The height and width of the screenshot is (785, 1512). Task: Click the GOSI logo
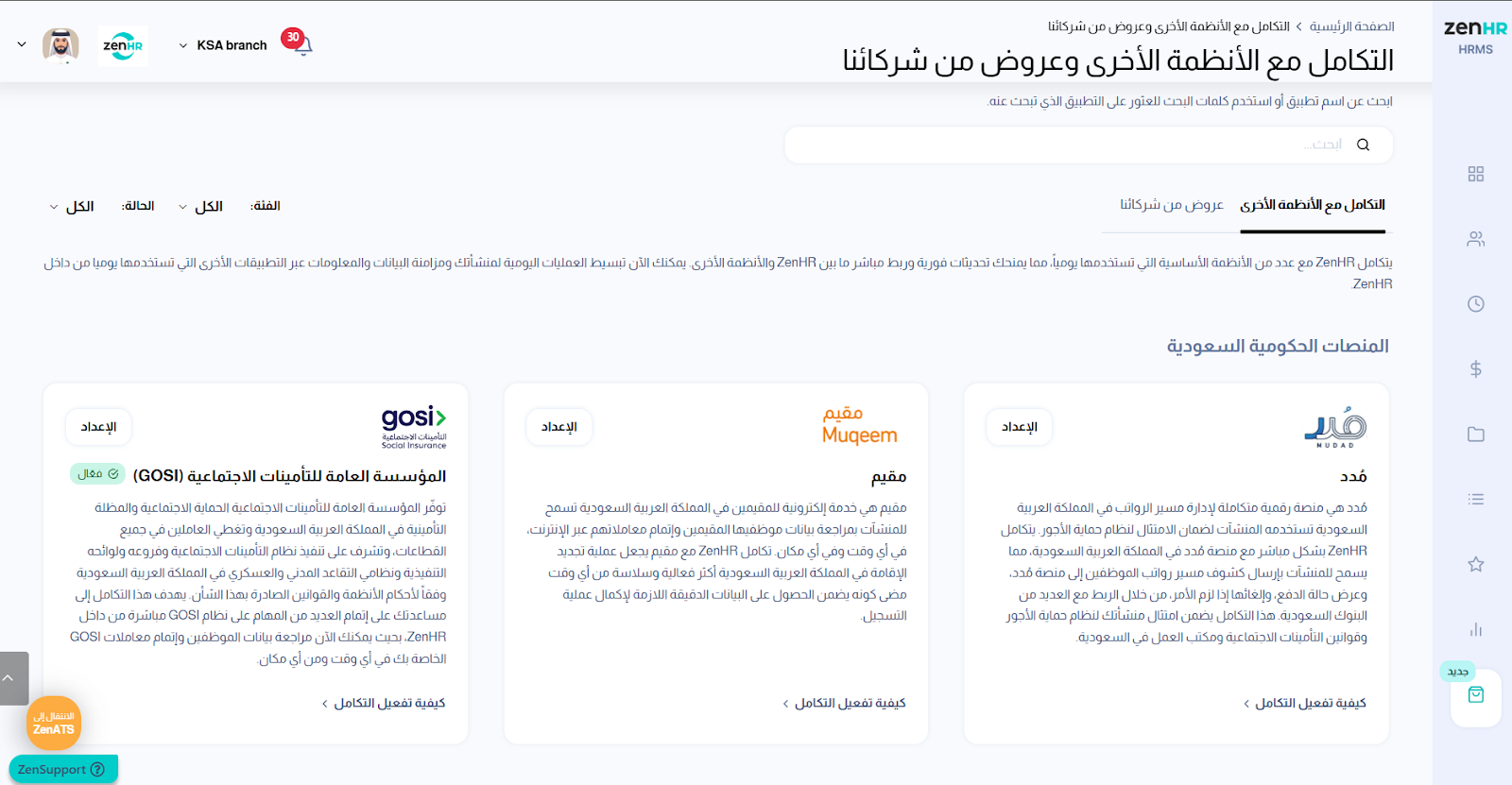pos(414,427)
